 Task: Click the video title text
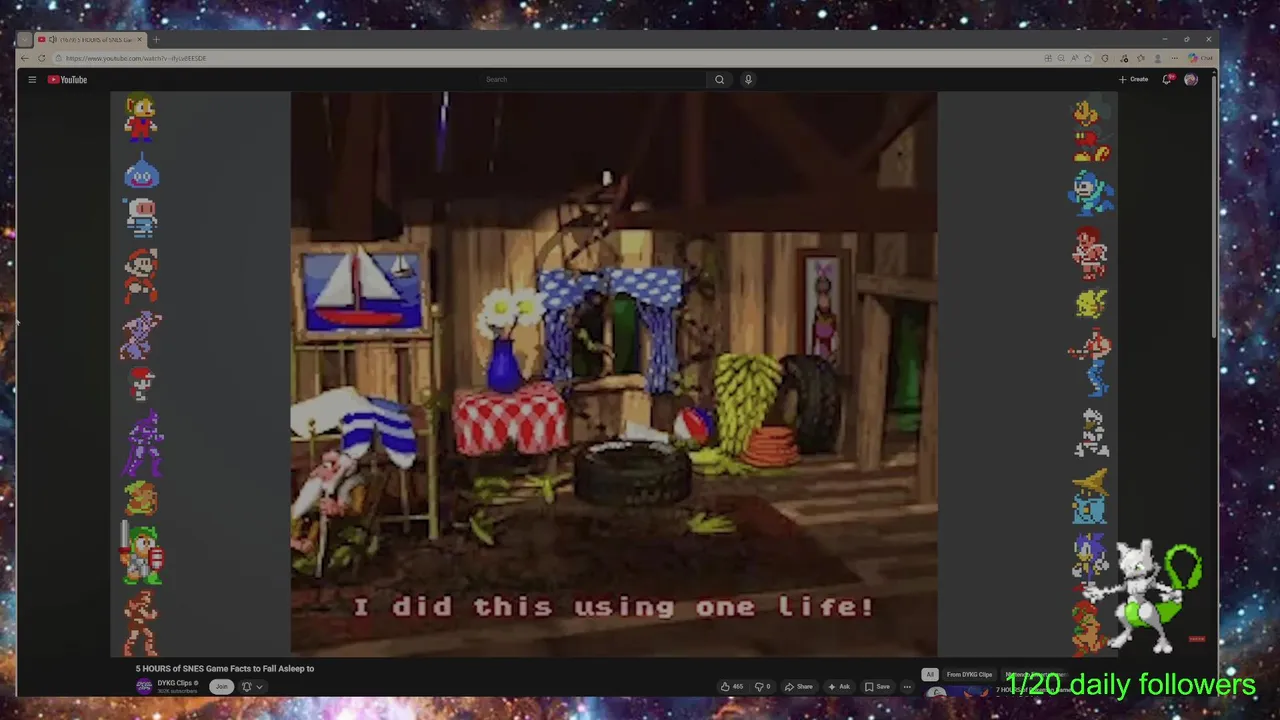[x=225, y=668]
